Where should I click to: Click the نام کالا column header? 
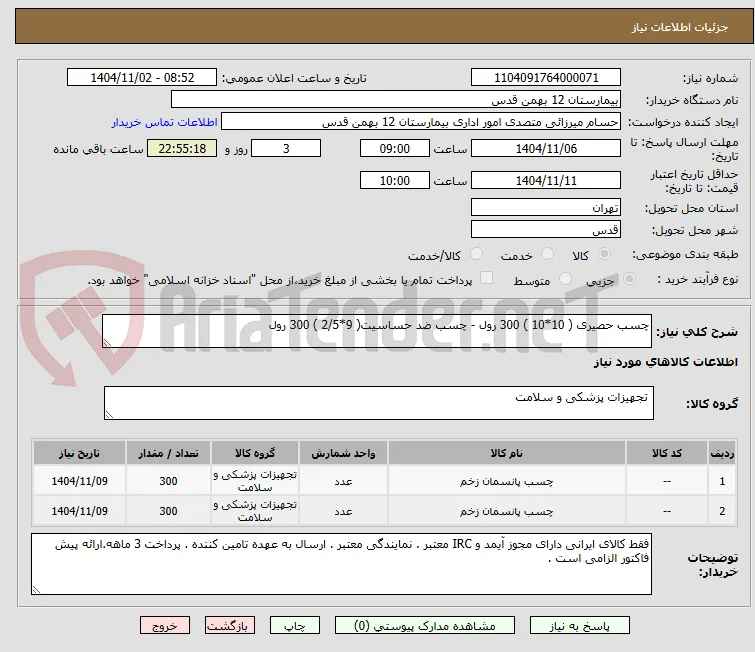point(507,453)
